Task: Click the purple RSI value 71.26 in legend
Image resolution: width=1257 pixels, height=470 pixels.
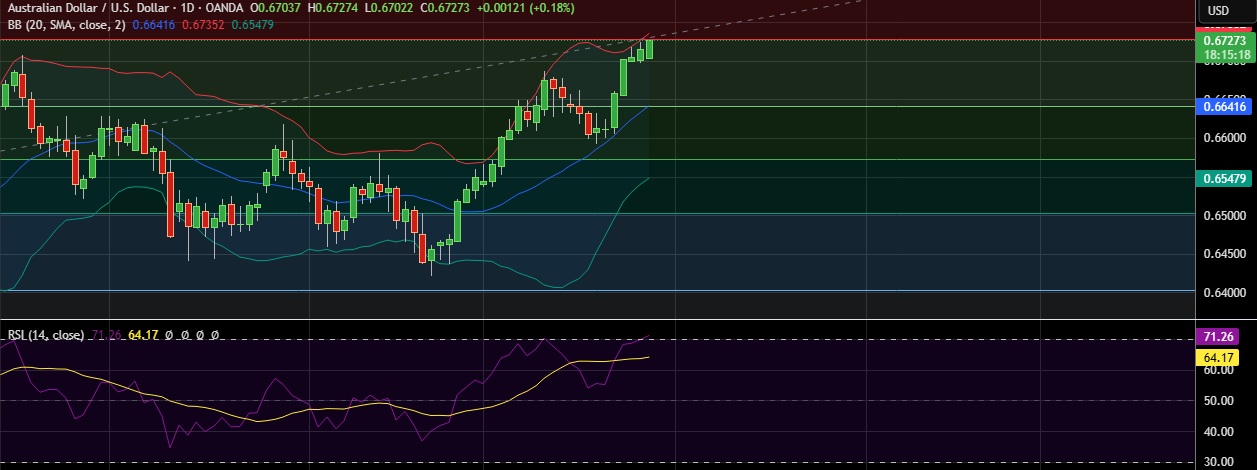Action: (106, 335)
